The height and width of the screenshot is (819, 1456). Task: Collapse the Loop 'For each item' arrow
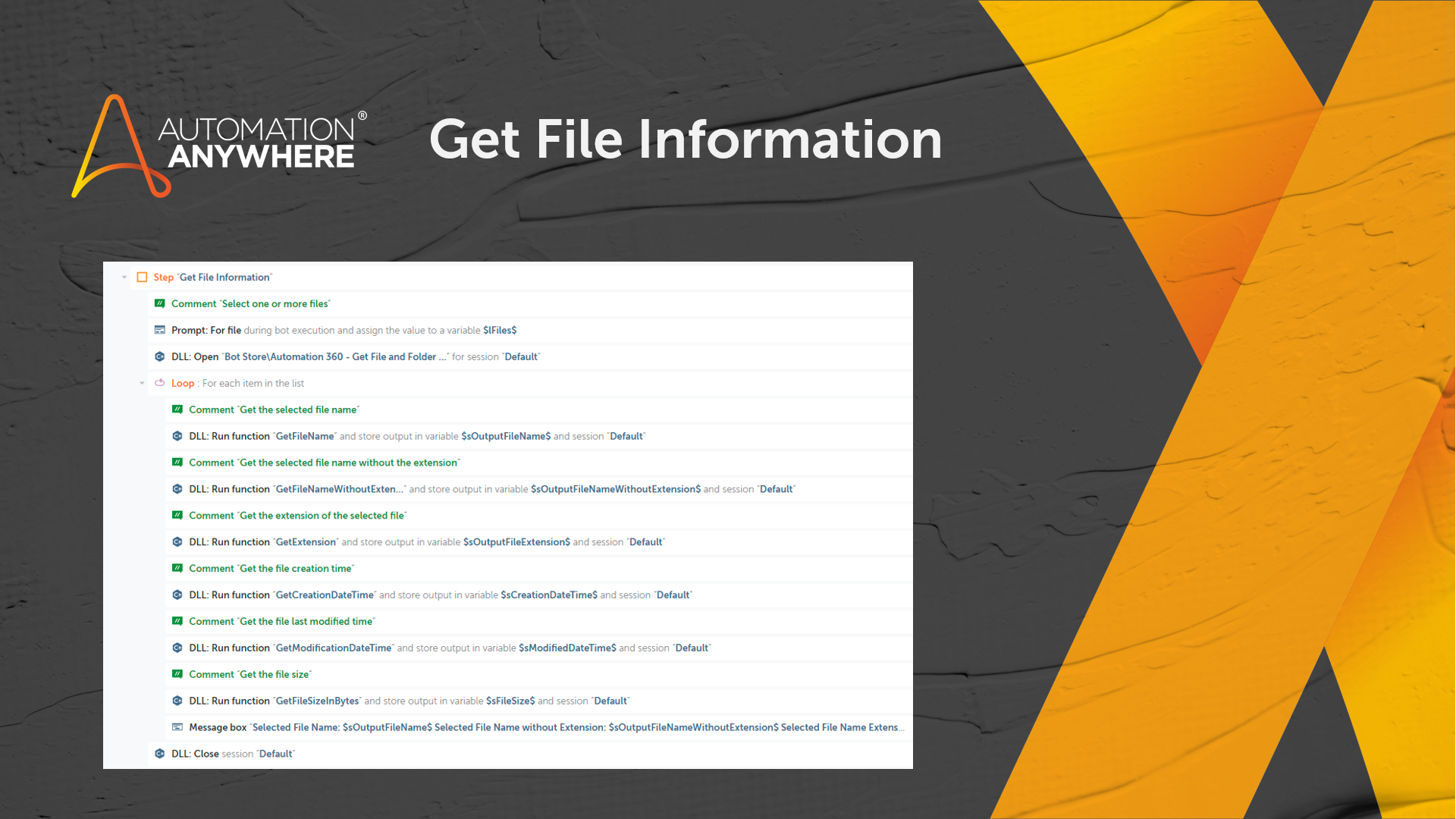tap(142, 384)
